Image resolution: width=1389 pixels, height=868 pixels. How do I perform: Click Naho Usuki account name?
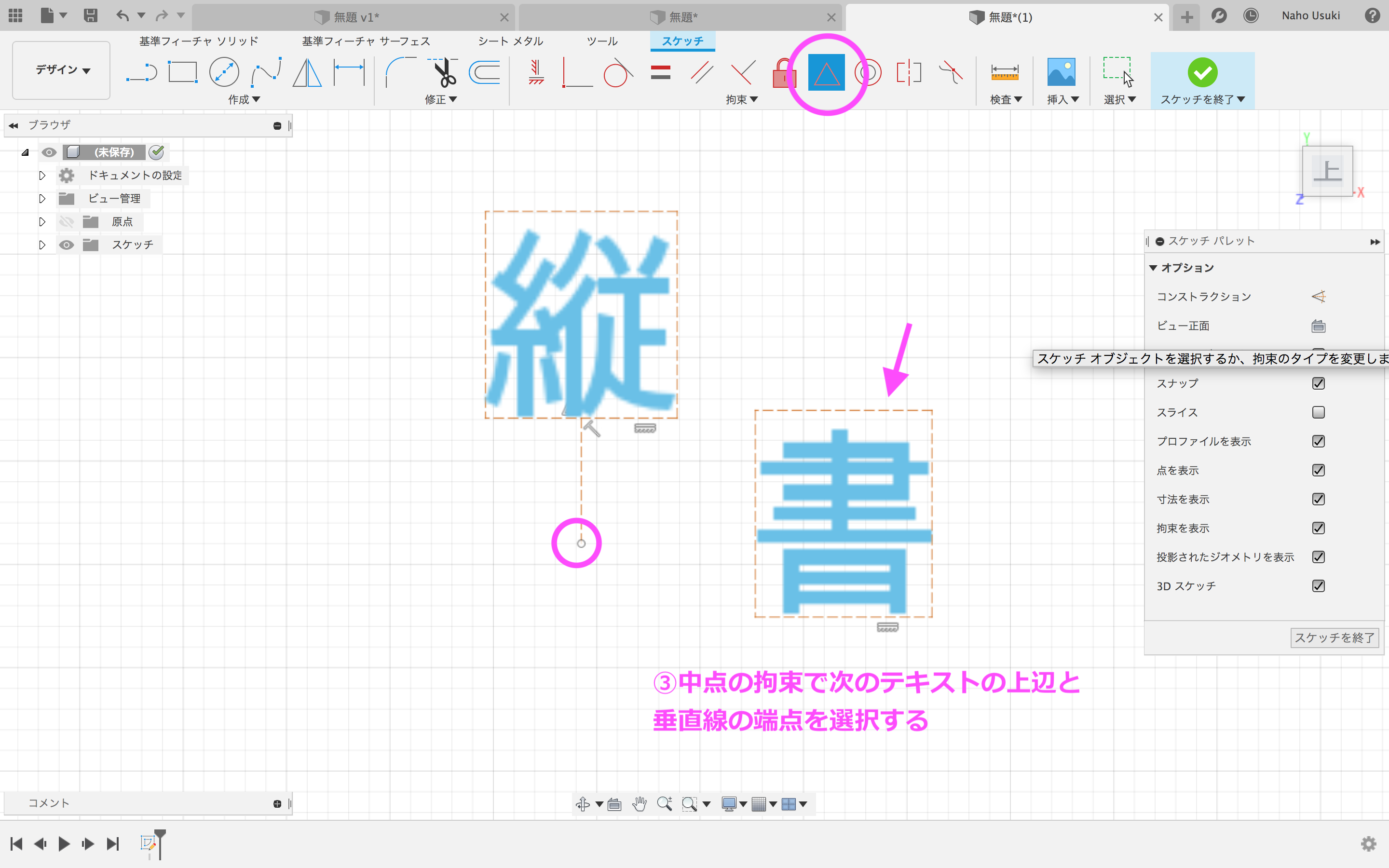(x=1310, y=15)
